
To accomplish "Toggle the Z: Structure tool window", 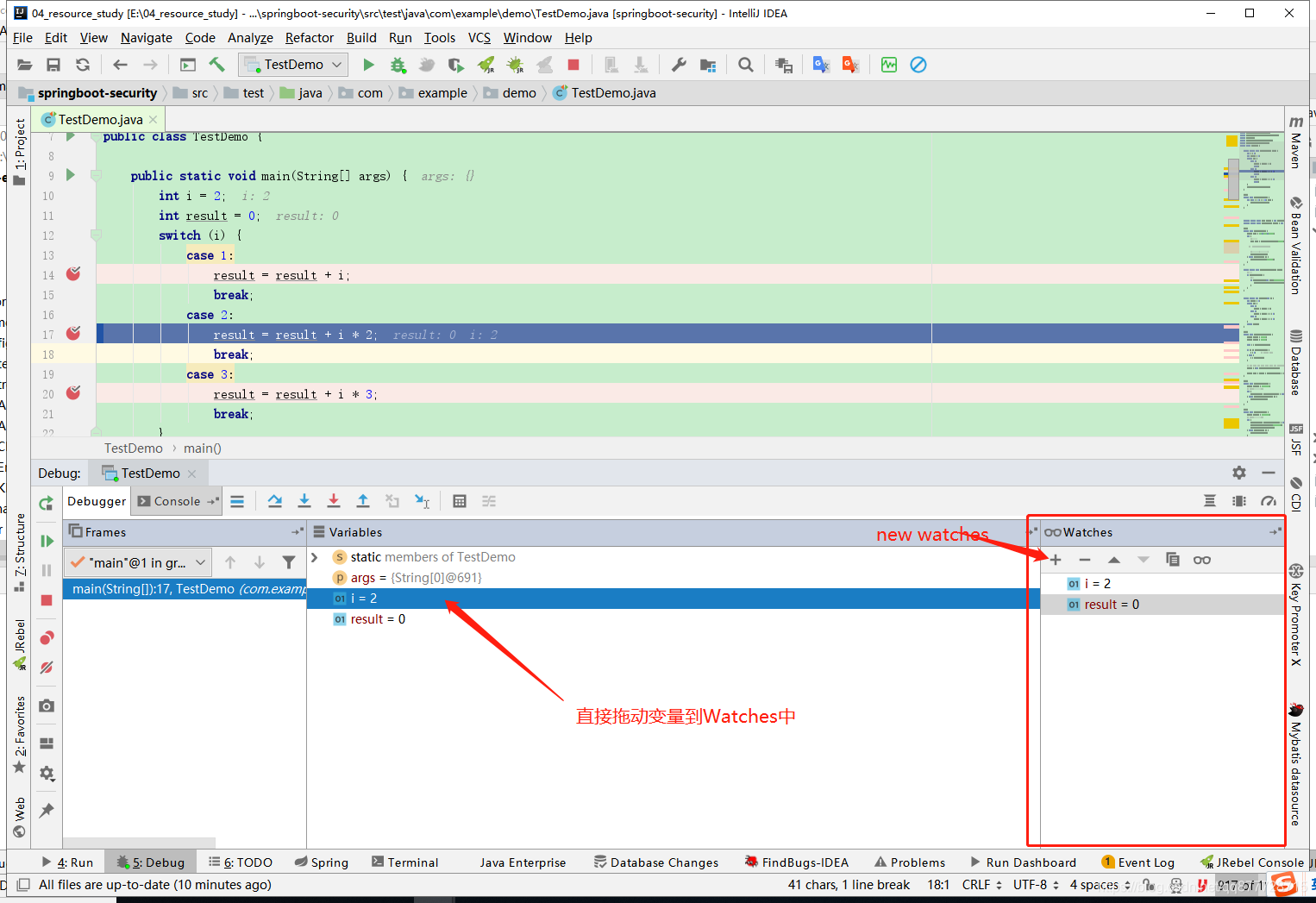I will (x=19, y=552).
